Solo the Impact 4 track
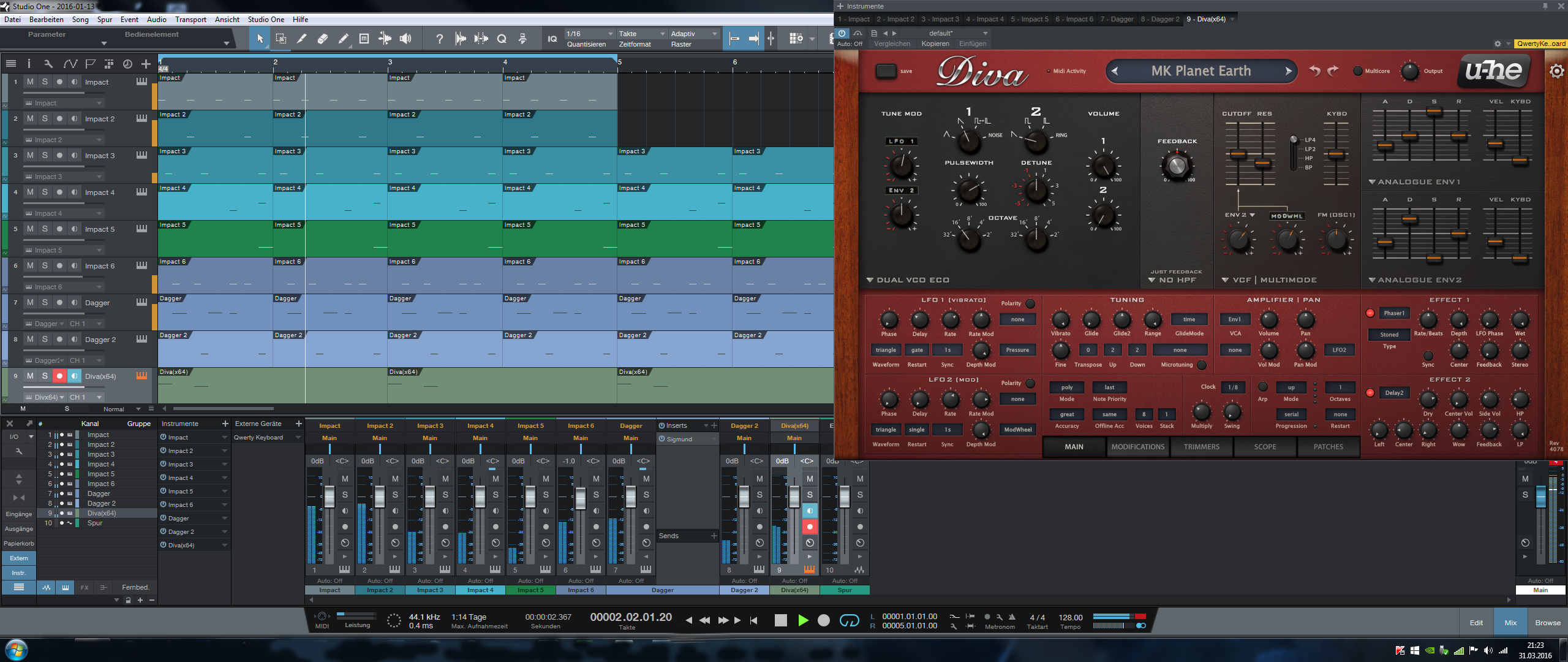 pos(45,192)
